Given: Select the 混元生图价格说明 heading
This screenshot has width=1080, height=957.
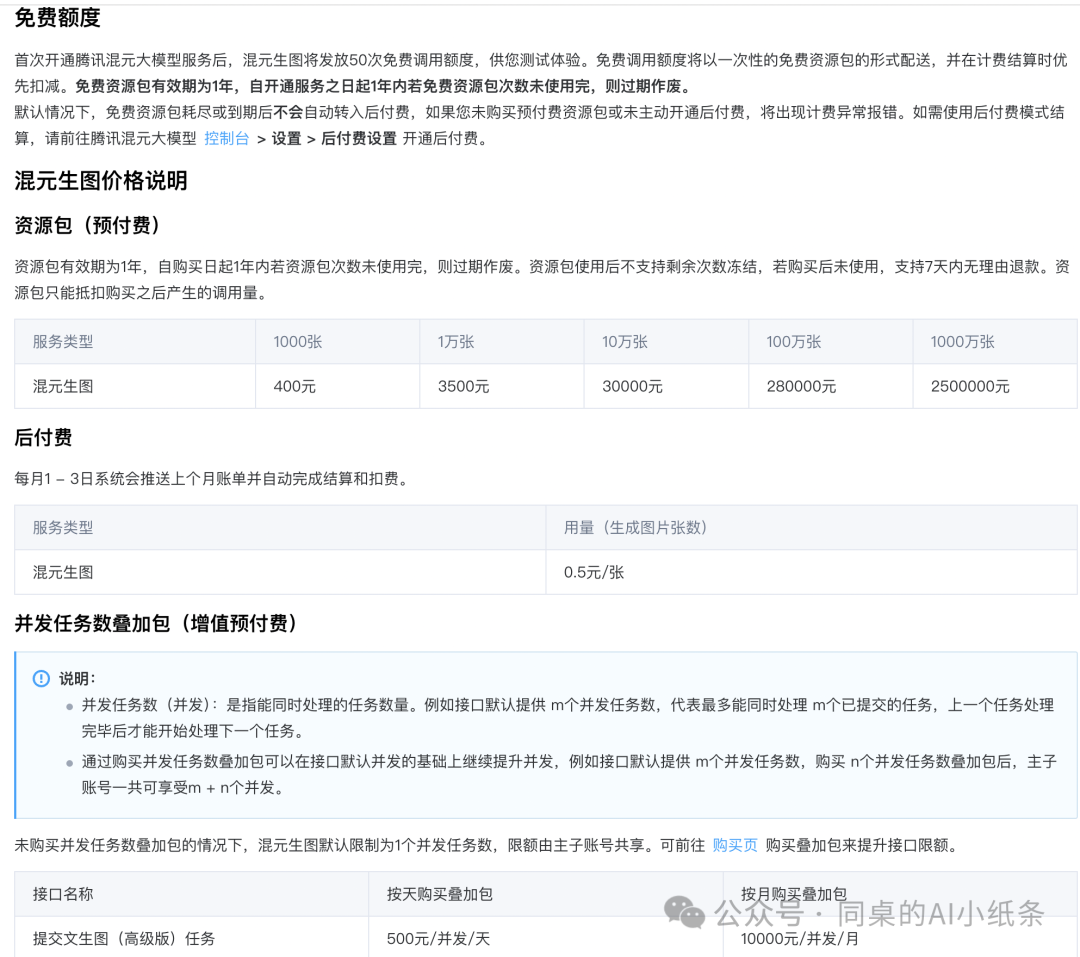Looking at the screenshot, I should (101, 181).
